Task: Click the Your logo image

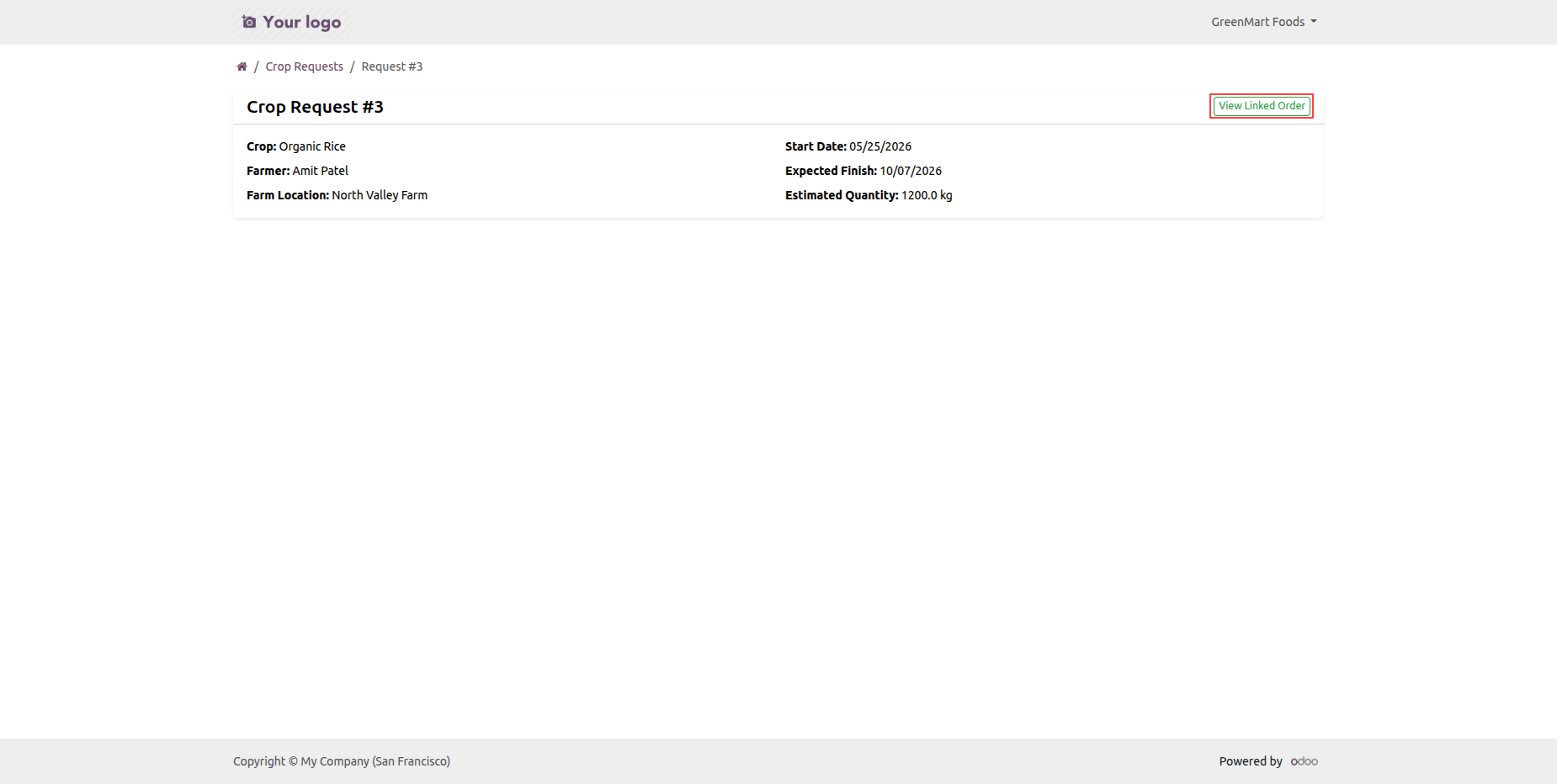Action: (x=291, y=22)
